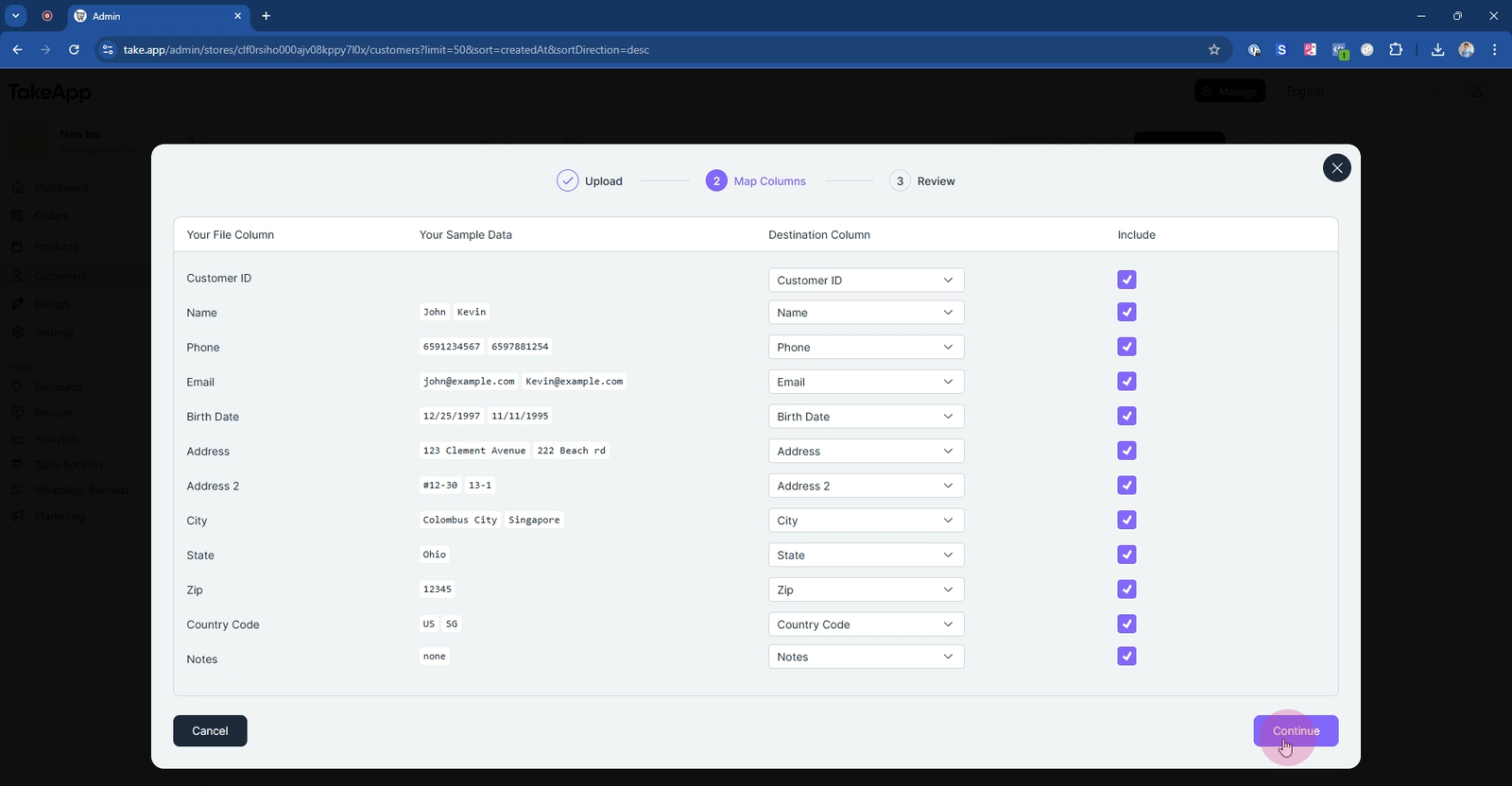
Task: Uncheck Include for Birth Date row
Action: (1126, 416)
